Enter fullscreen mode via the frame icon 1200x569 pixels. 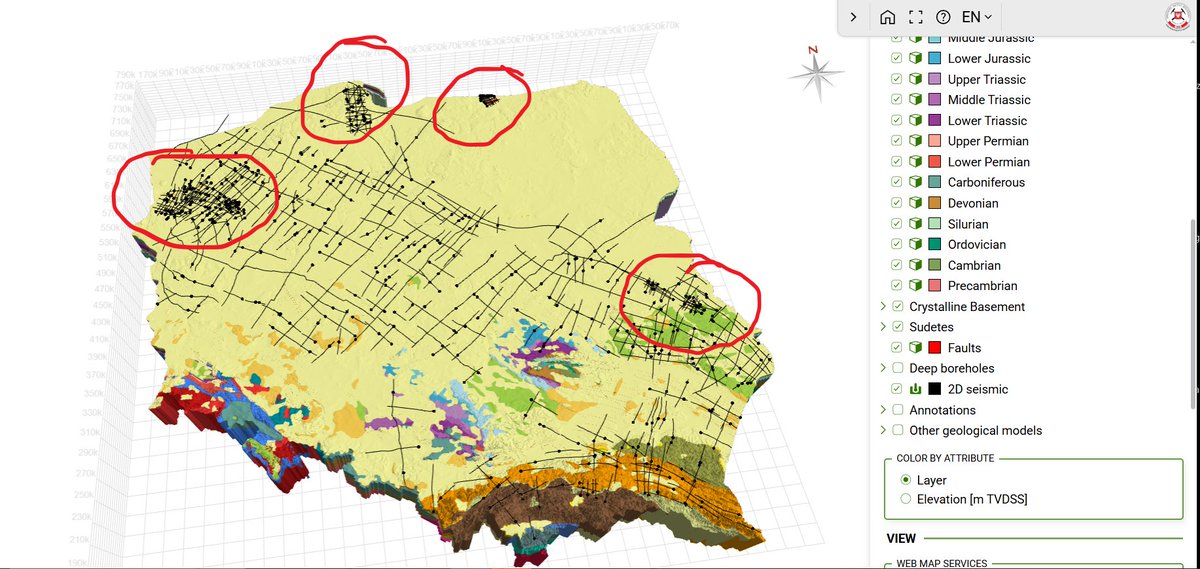point(915,17)
